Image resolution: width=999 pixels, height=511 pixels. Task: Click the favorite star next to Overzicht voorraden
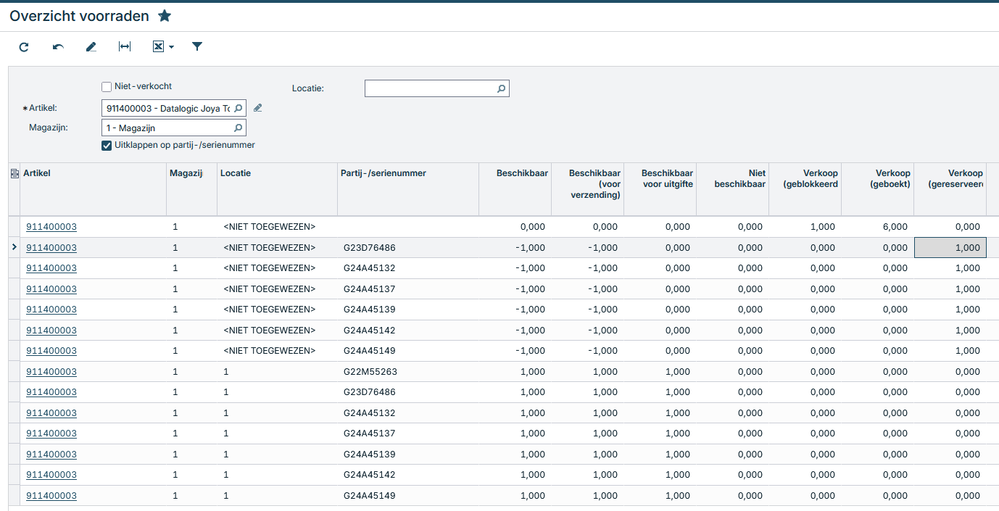tap(164, 16)
